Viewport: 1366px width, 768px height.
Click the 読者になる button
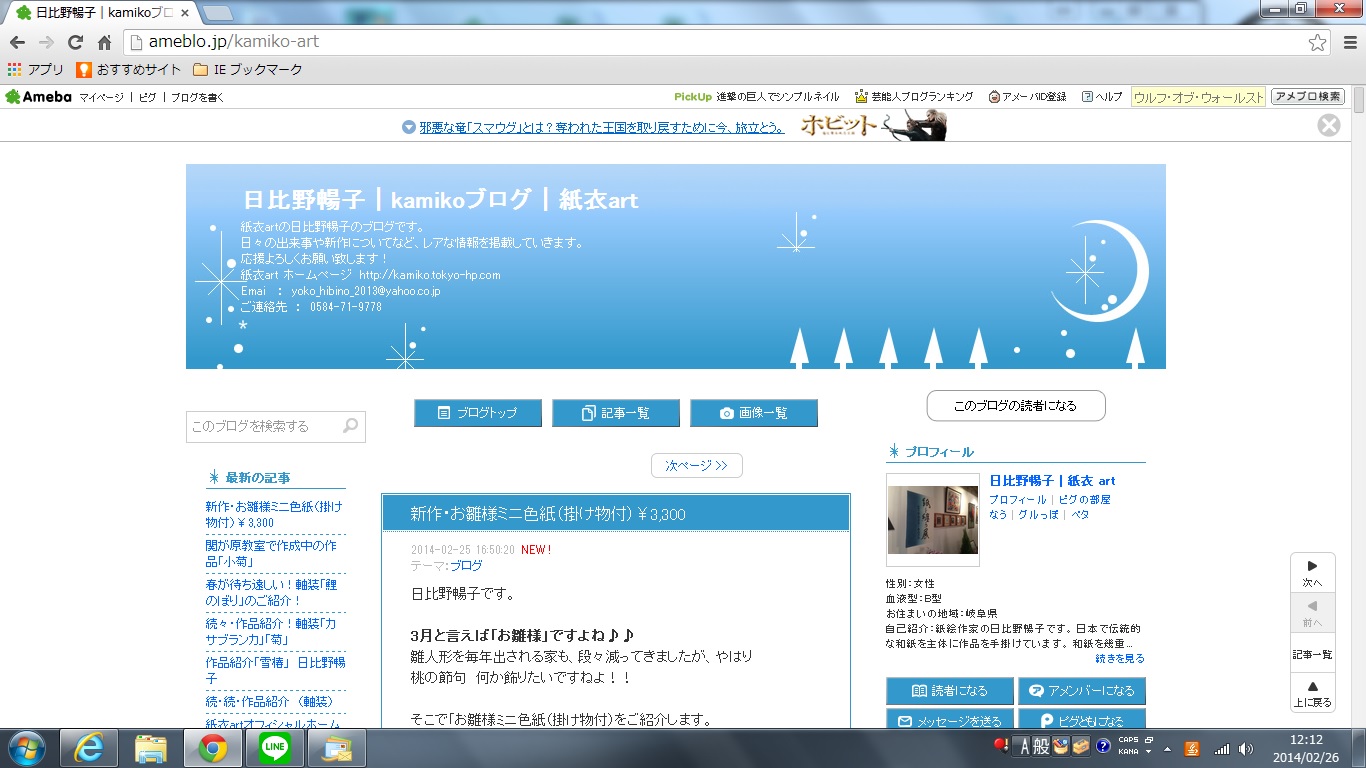[x=950, y=691]
